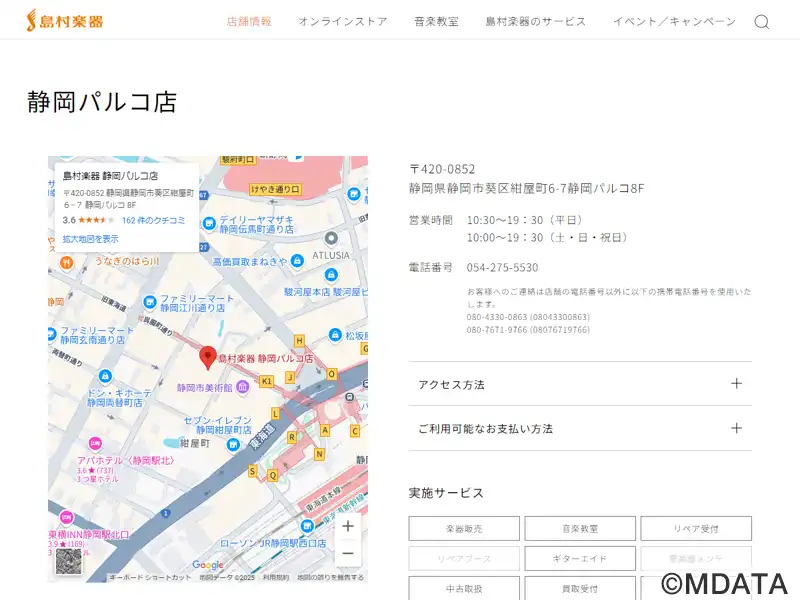Click the 中古取扱 service button

click(464, 588)
